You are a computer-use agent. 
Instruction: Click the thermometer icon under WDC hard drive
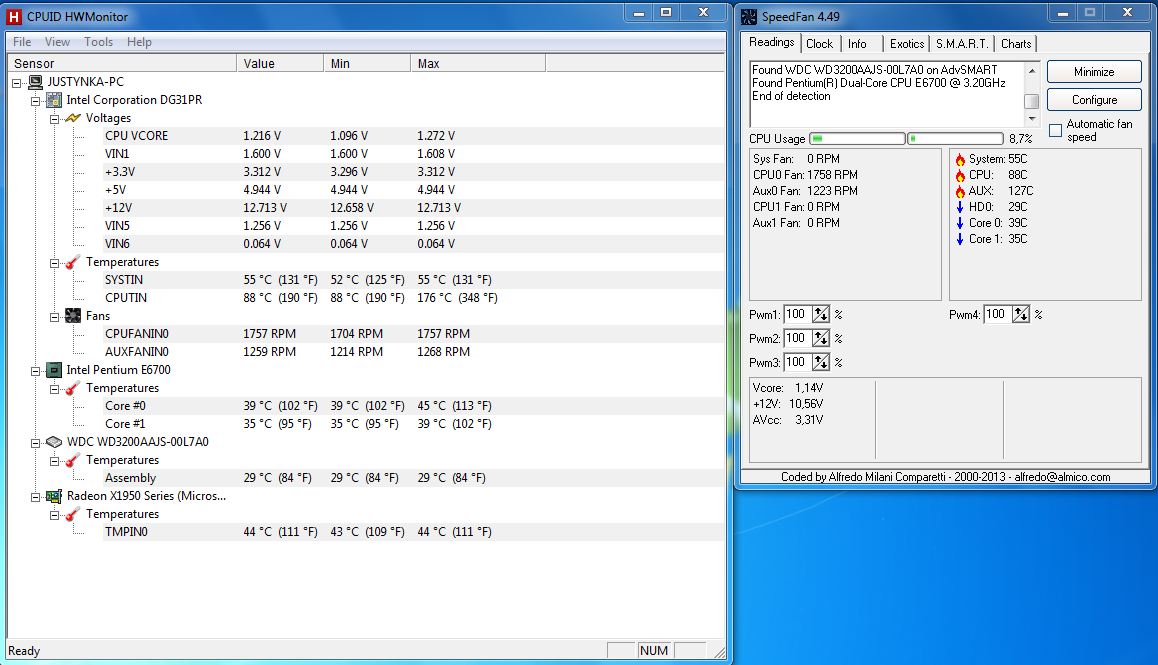tap(72, 460)
